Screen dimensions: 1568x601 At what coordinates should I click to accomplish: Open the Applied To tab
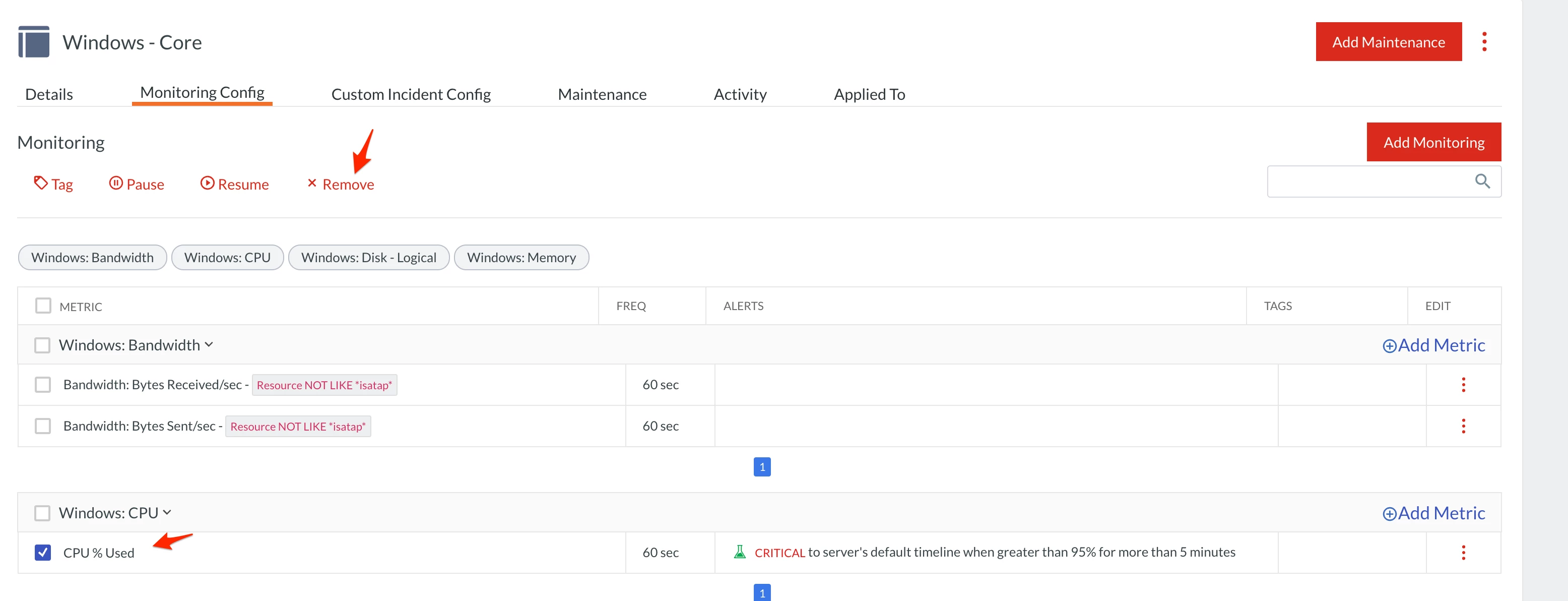point(869,94)
